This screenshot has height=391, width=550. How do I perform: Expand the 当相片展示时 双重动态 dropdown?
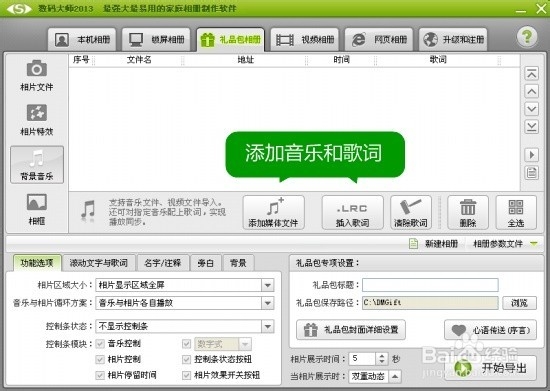pos(395,376)
